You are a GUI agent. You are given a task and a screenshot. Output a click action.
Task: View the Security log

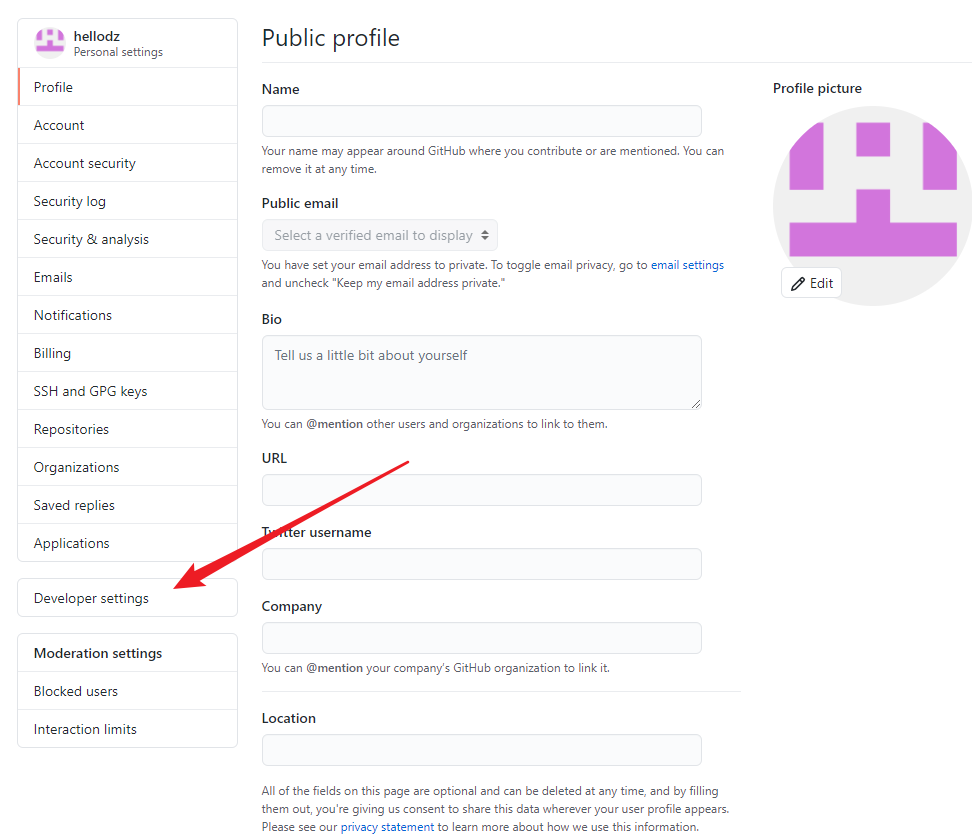point(69,200)
